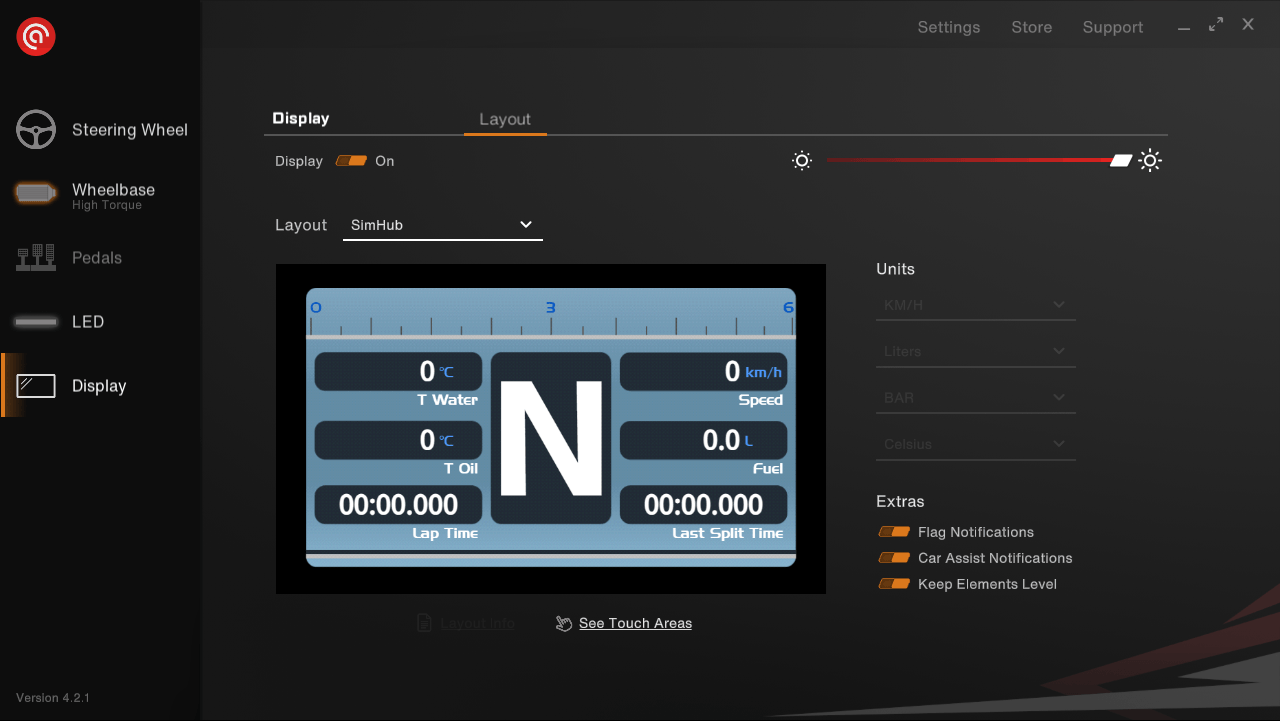Image resolution: width=1280 pixels, height=721 pixels.
Task: Expand the Celsius temperature dropdown
Action: pyautogui.click(x=975, y=444)
